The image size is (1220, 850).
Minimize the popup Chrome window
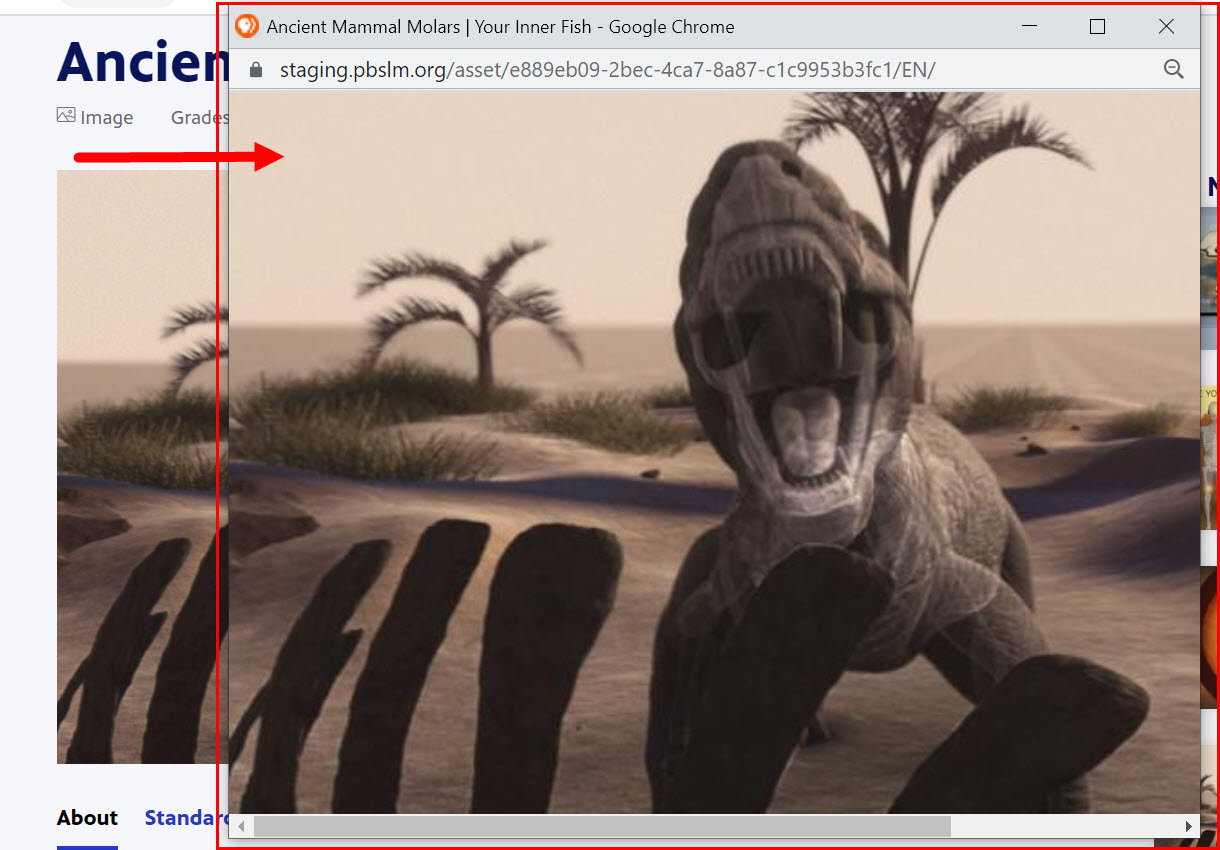click(x=1028, y=27)
